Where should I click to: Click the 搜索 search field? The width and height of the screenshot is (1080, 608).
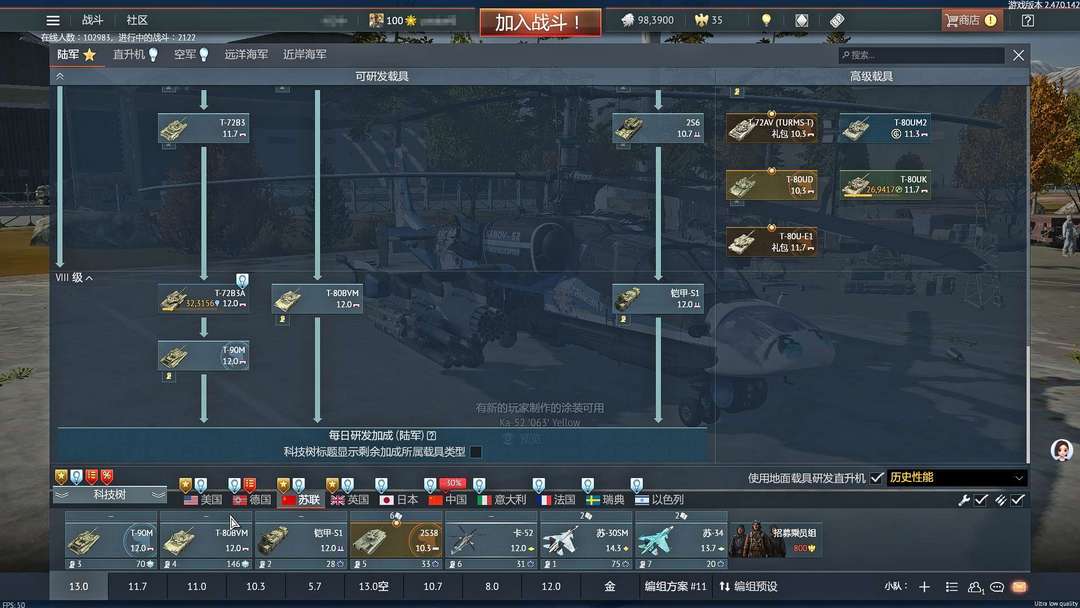point(921,55)
